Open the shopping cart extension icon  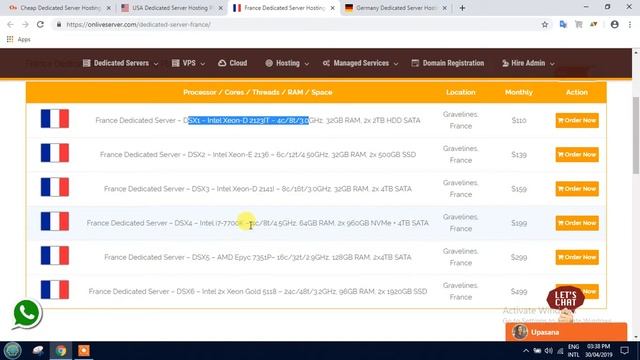578,24
